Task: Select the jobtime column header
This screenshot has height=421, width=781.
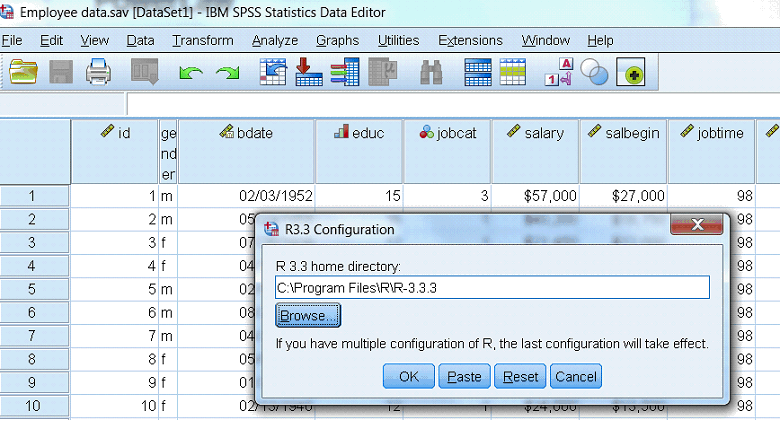Action: [x=712, y=151]
